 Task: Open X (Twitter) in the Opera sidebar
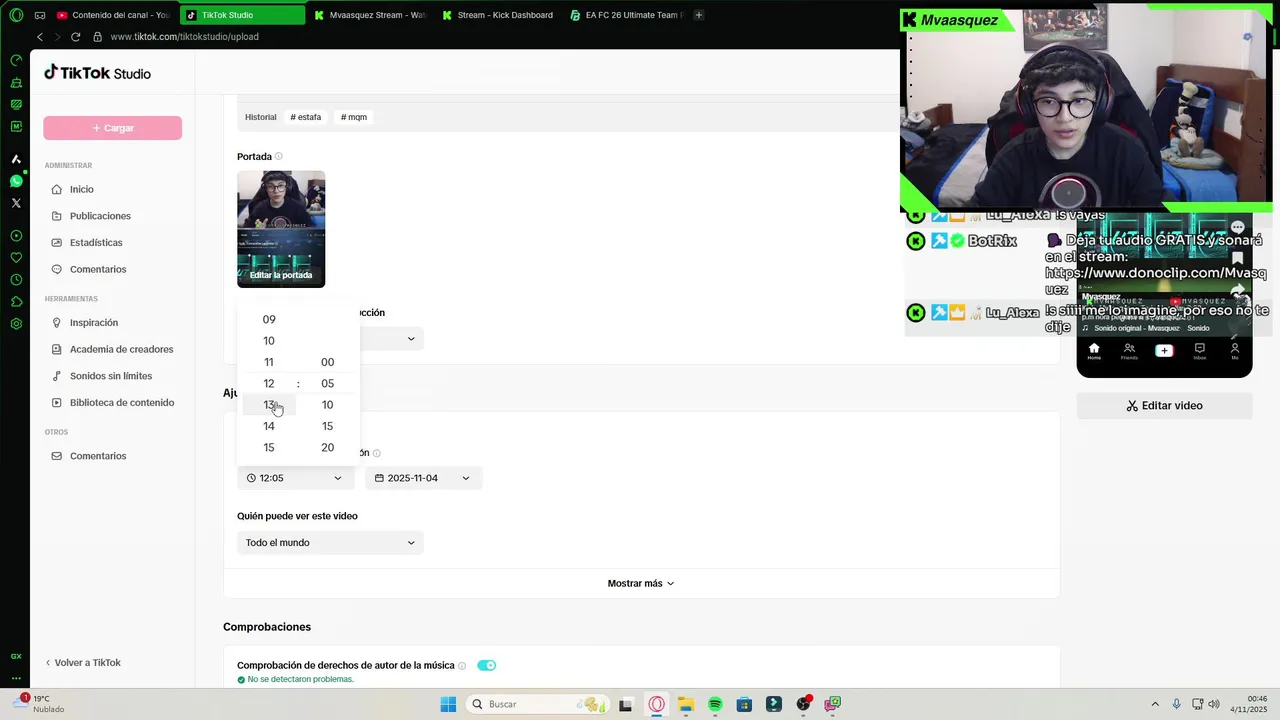tap(16, 203)
